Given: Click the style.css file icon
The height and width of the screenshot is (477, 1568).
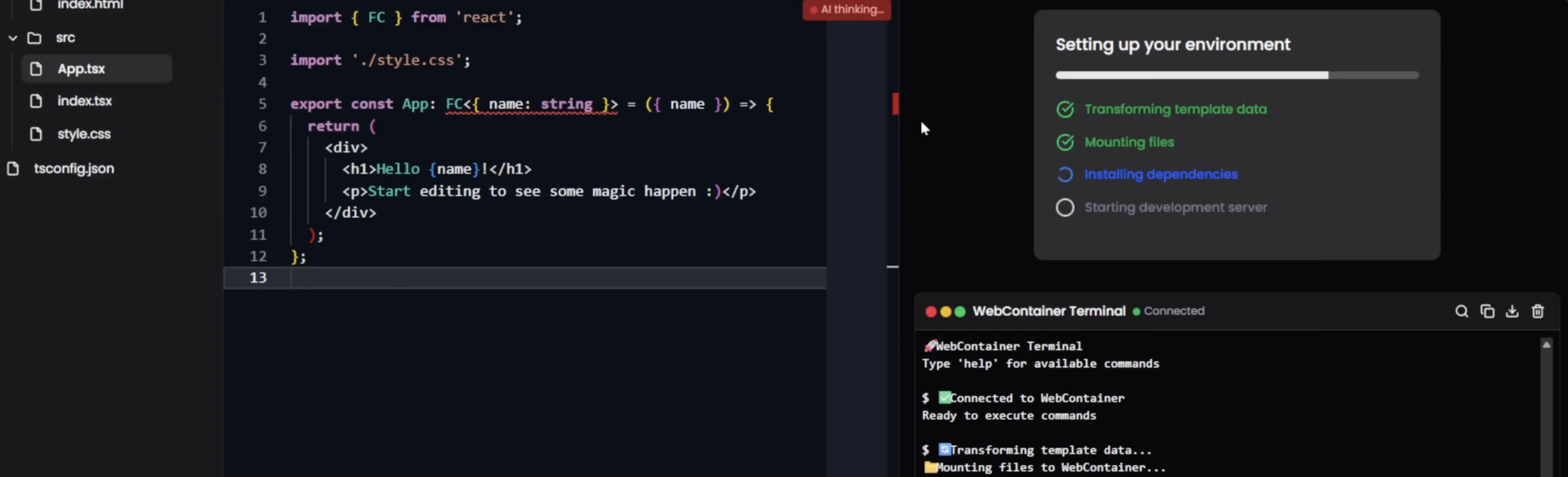Looking at the screenshot, I should pos(36,133).
